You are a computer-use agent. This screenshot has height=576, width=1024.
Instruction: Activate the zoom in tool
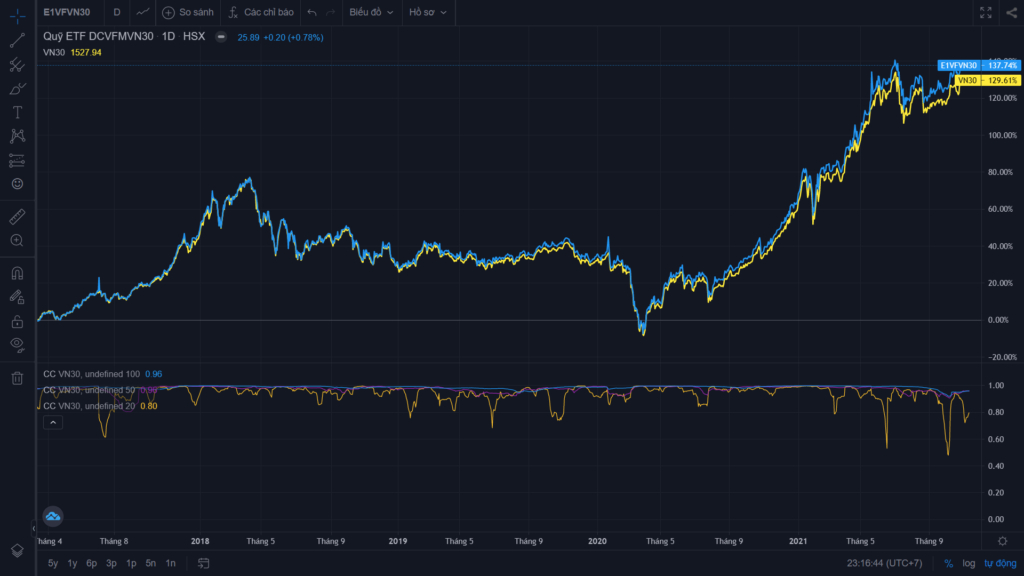pos(17,240)
